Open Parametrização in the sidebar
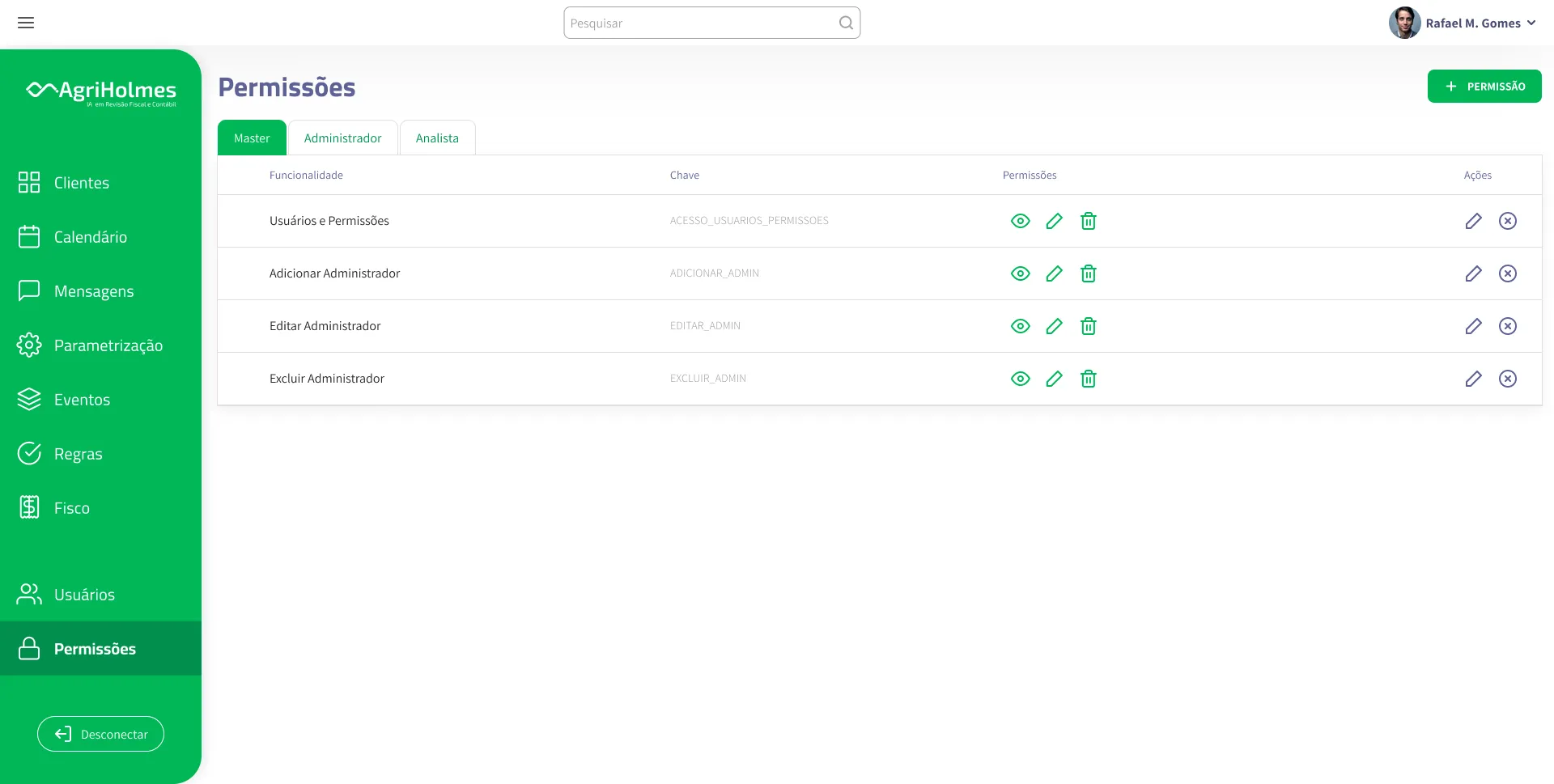 (x=100, y=345)
